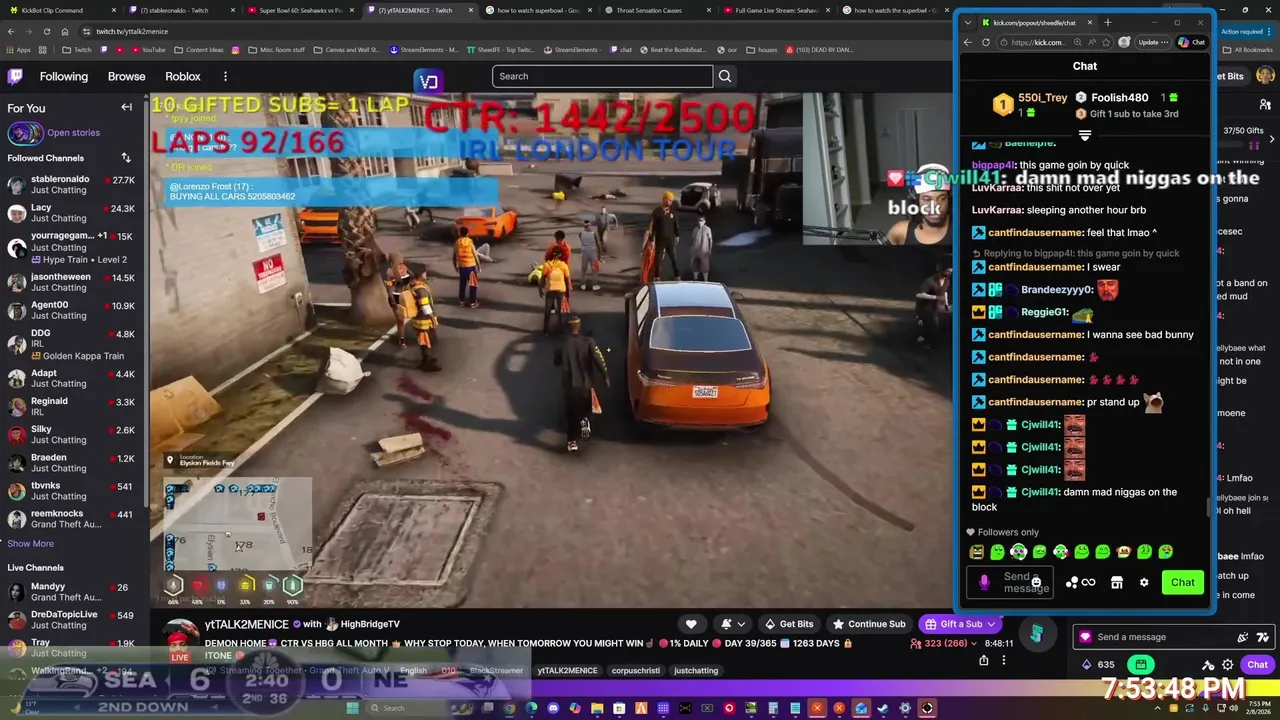Open Twitch chat settings gear
This screenshot has height=720, width=1280.
pos(1228,664)
